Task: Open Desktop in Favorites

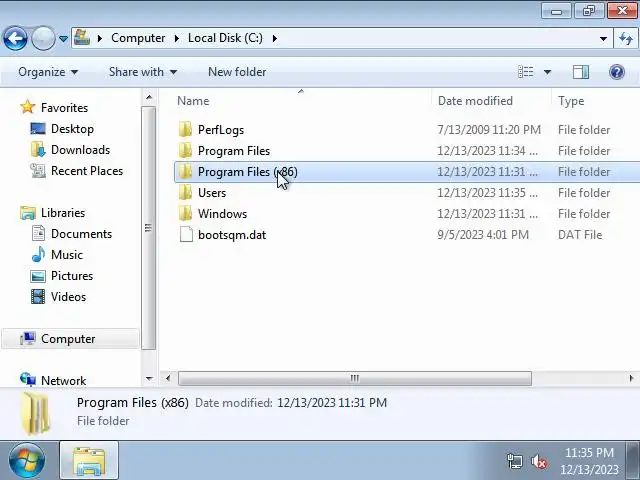Action: click(72, 129)
